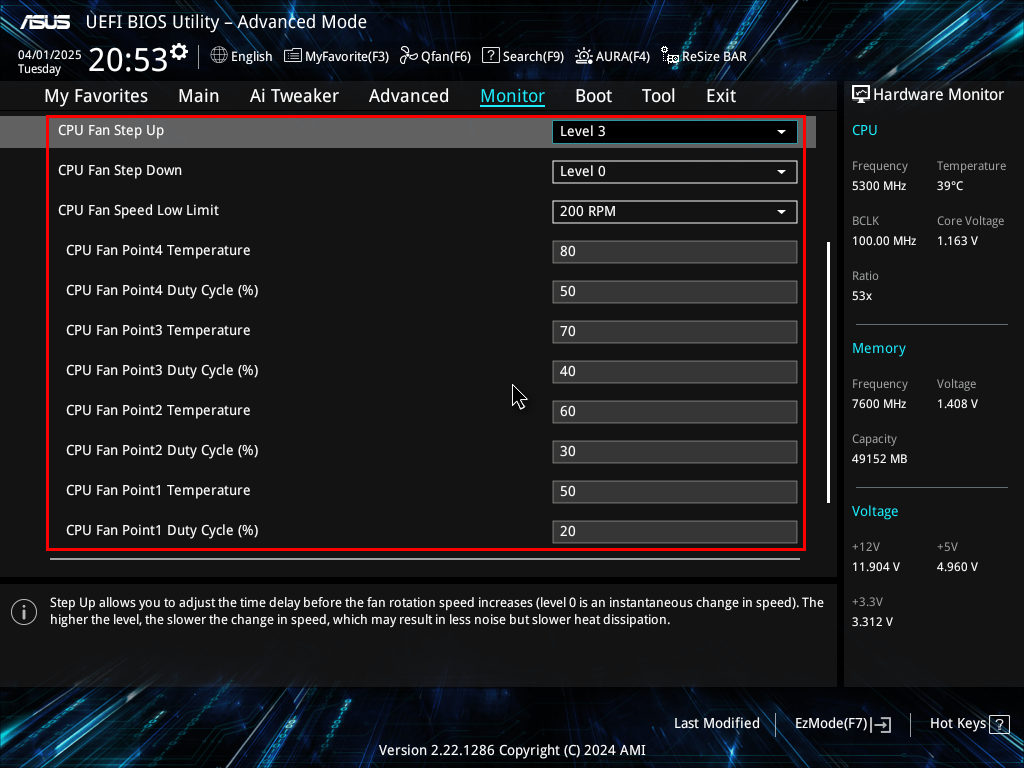
Task: Switch to EzMode(F7)
Action: point(842,724)
